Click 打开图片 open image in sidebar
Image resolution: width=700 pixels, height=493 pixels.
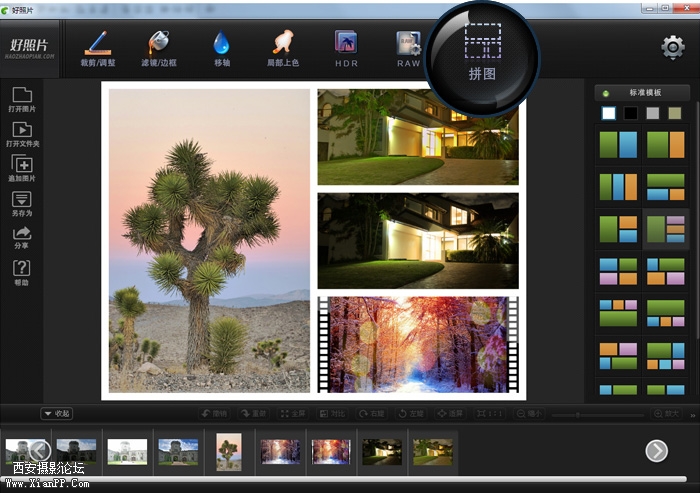[22, 101]
